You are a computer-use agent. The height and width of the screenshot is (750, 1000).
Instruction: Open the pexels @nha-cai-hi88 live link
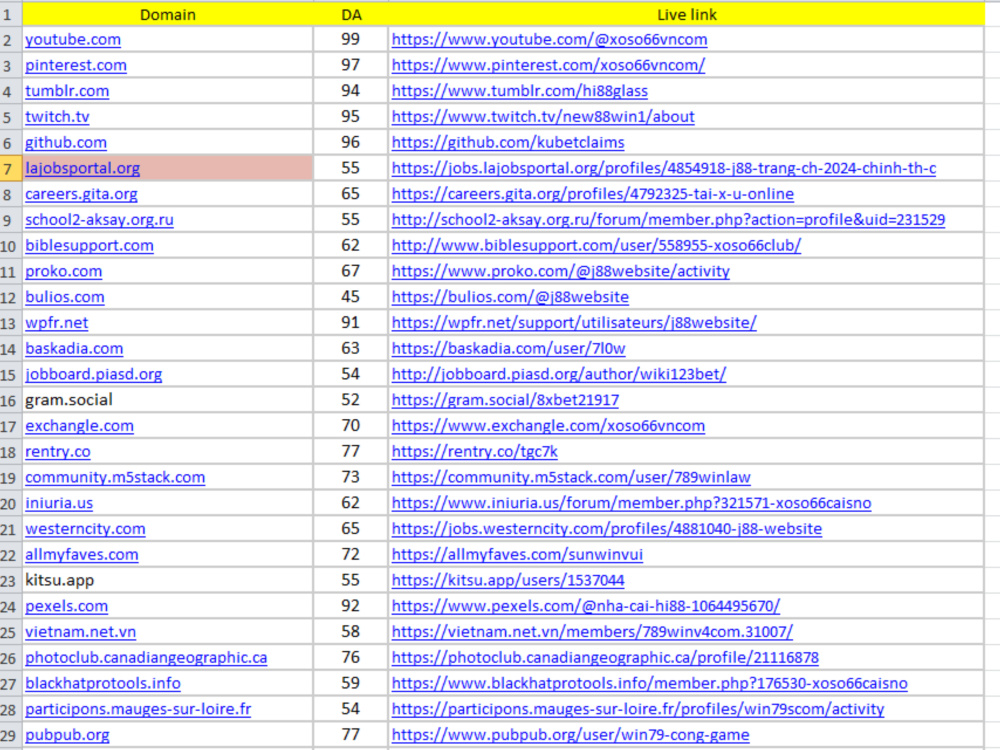[x=585, y=607]
